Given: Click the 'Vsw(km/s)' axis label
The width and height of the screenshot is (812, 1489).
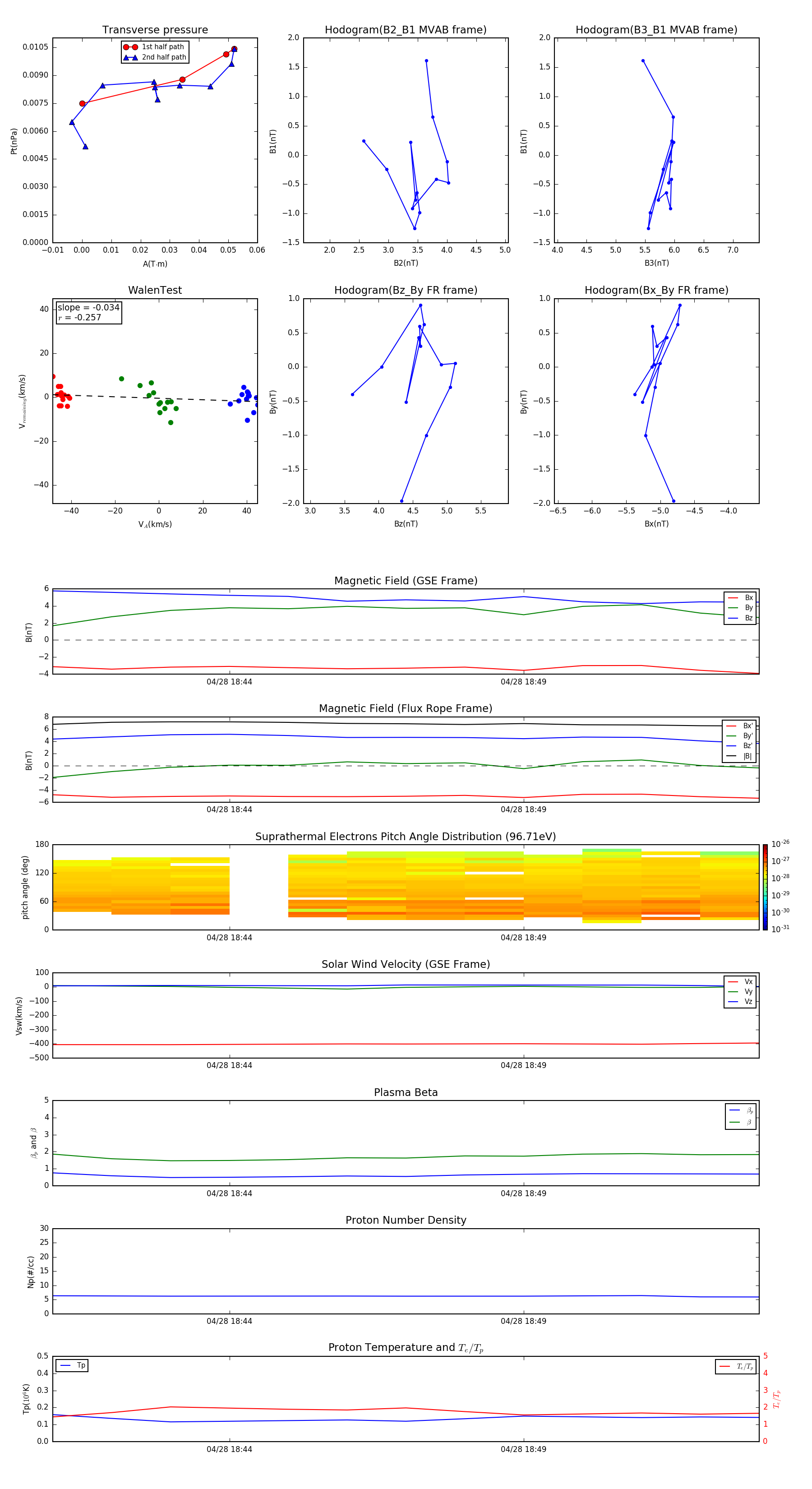Looking at the screenshot, I should tap(19, 1016).
